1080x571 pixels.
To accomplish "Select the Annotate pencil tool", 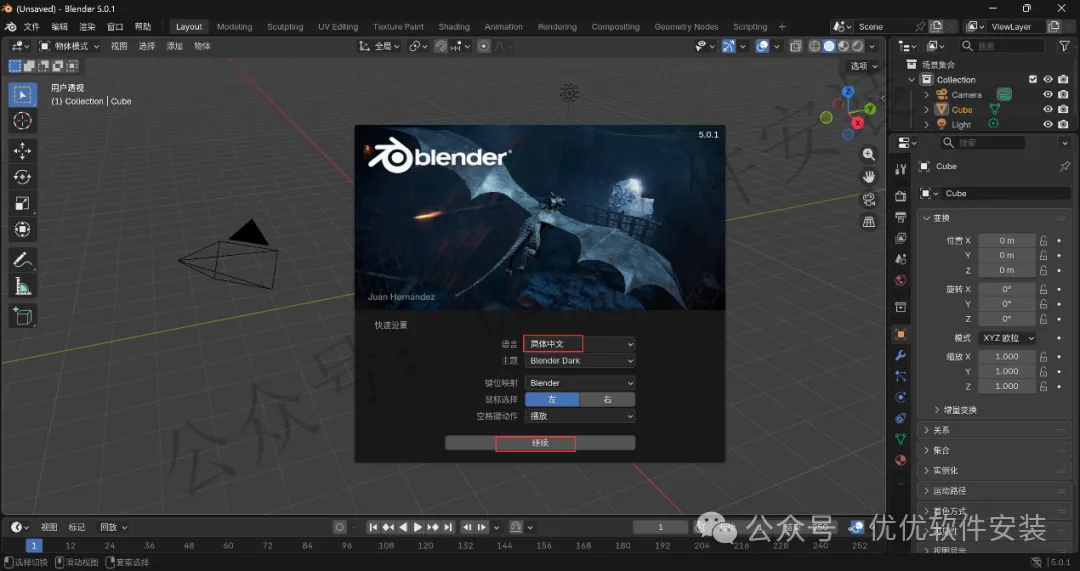I will pyautogui.click(x=23, y=260).
